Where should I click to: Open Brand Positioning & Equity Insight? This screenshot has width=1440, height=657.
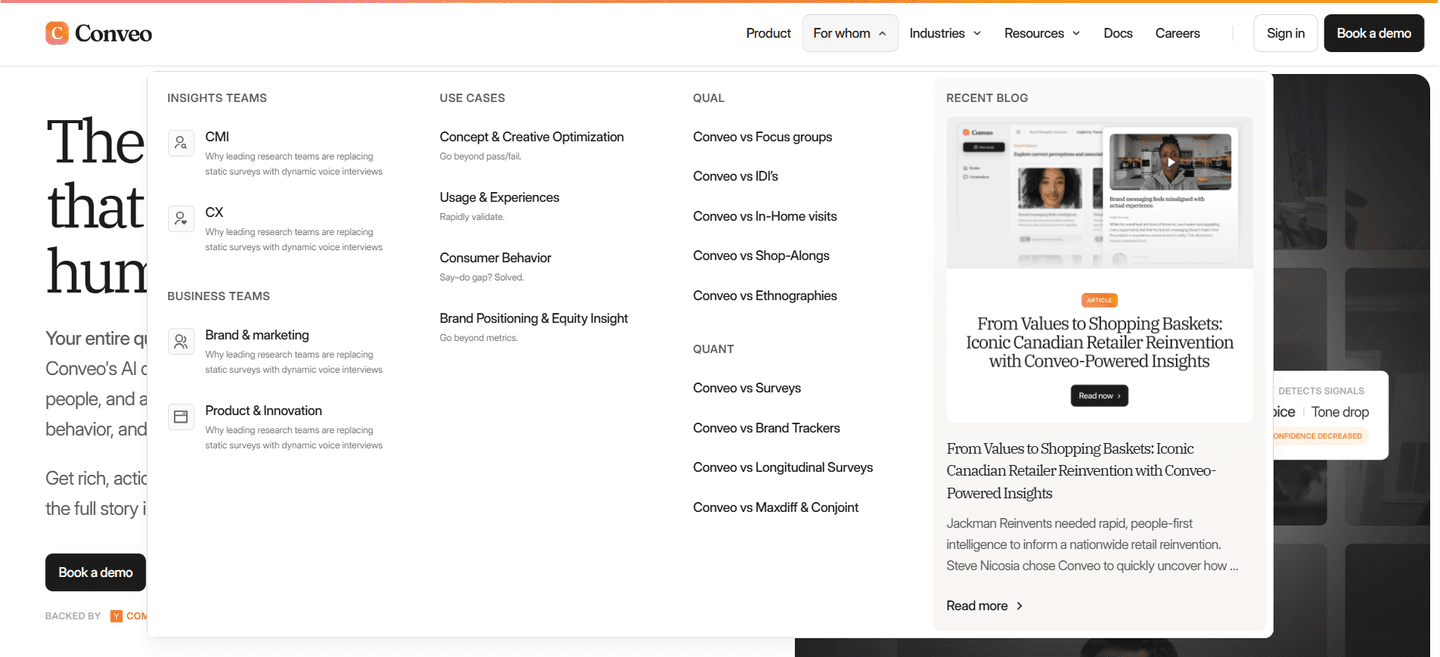tap(534, 318)
